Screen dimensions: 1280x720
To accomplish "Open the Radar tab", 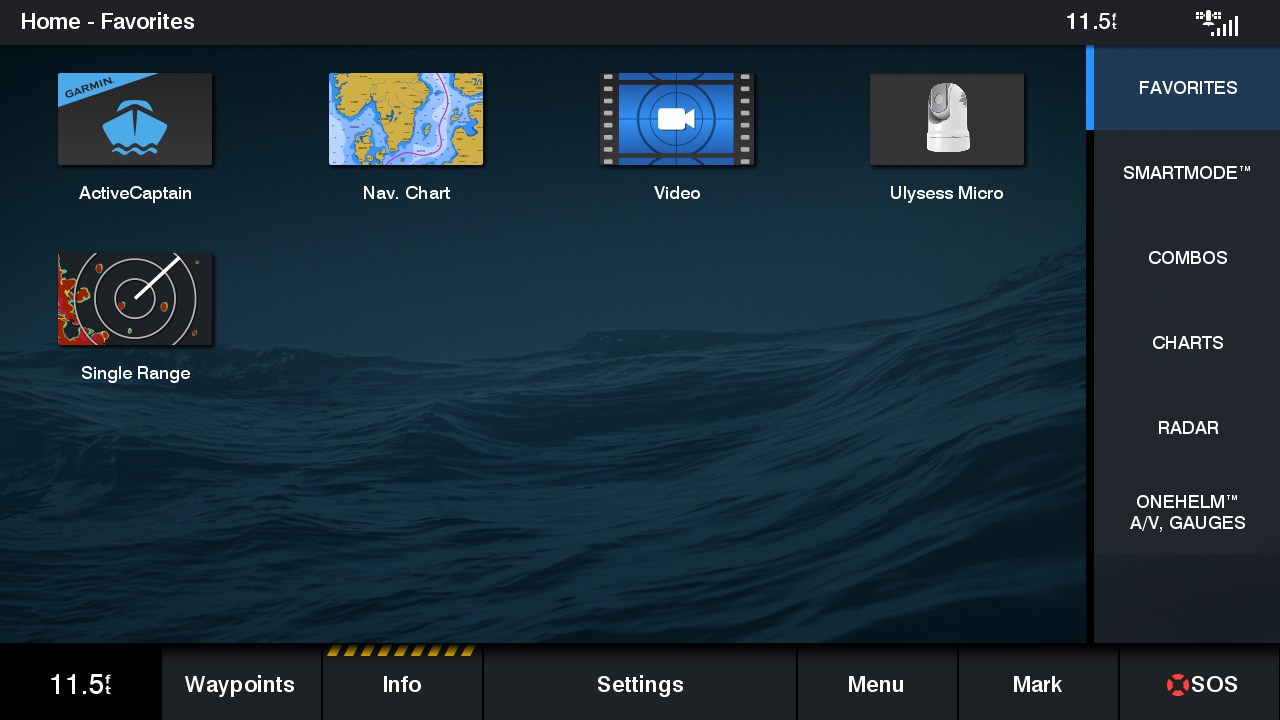I will pyautogui.click(x=1187, y=428).
